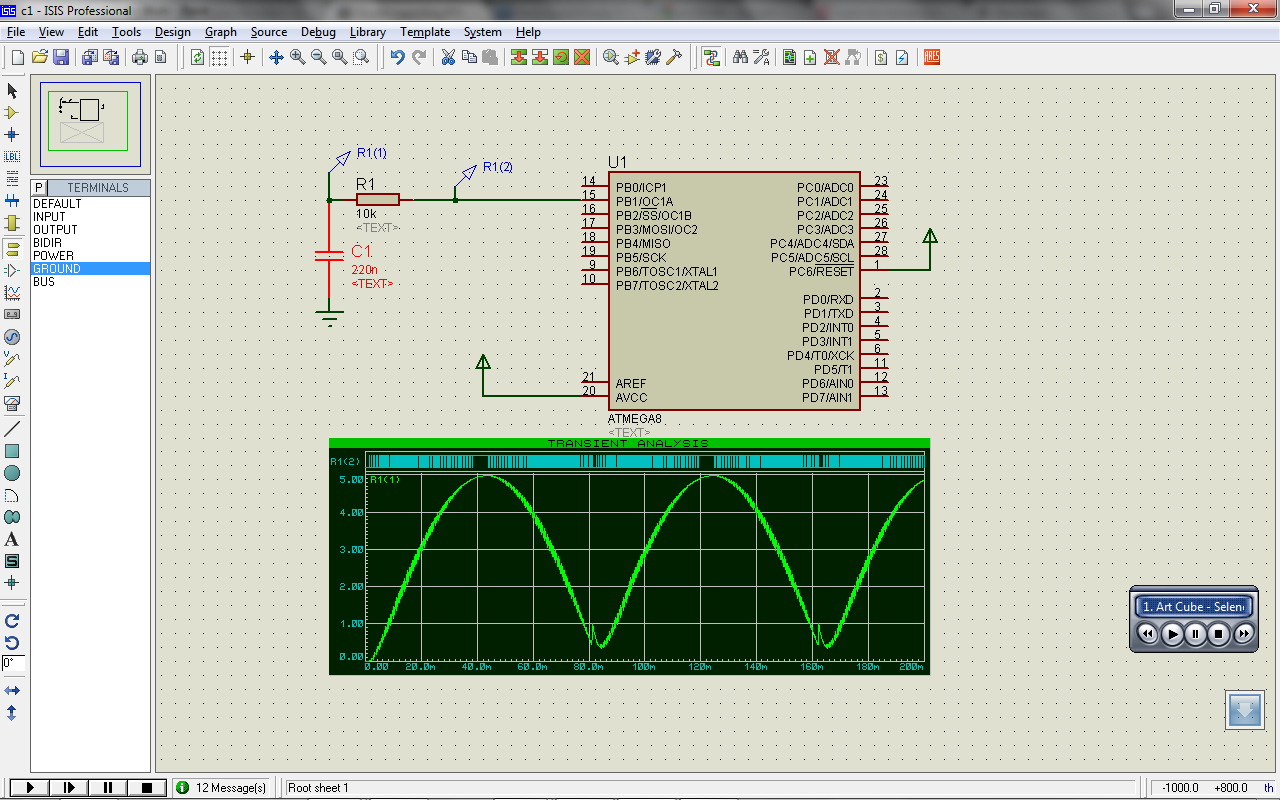Open the Template menu
The height and width of the screenshot is (800, 1280).
coord(425,32)
